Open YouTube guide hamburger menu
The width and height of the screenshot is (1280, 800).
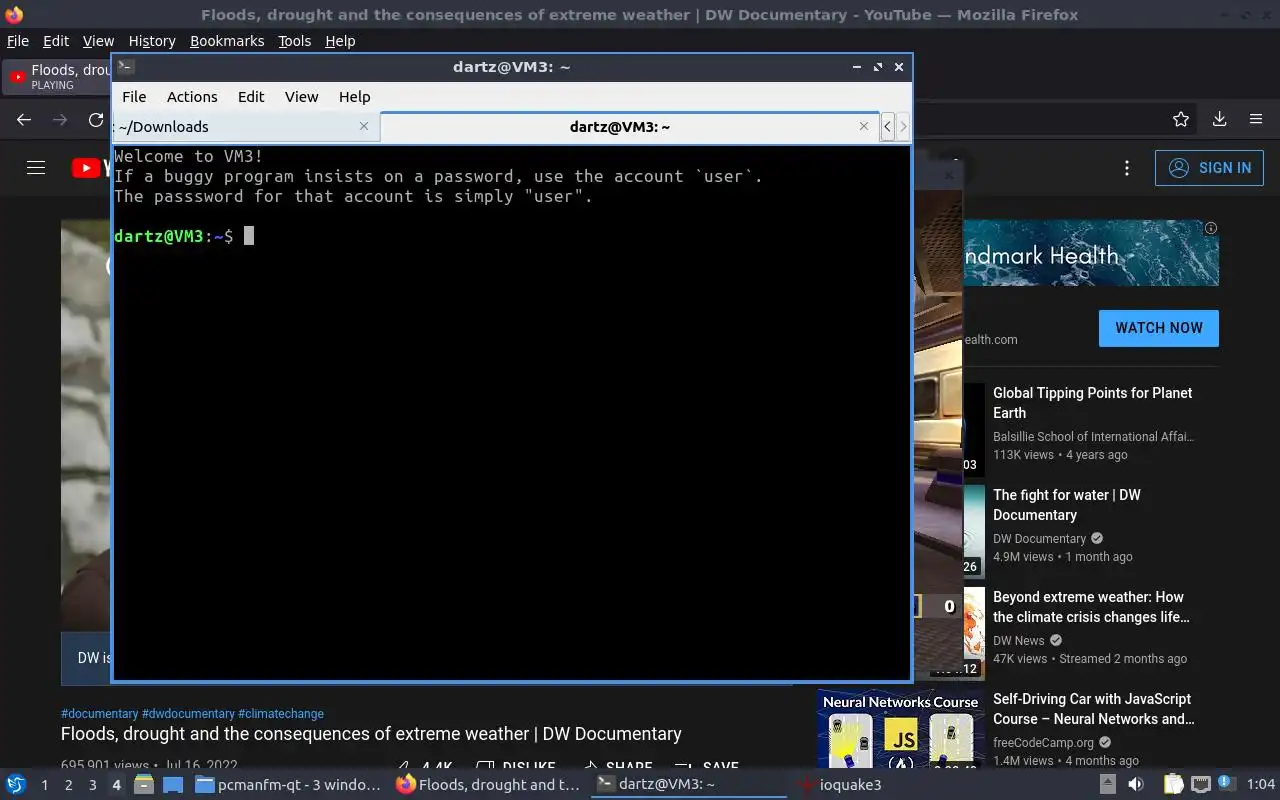(x=36, y=168)
